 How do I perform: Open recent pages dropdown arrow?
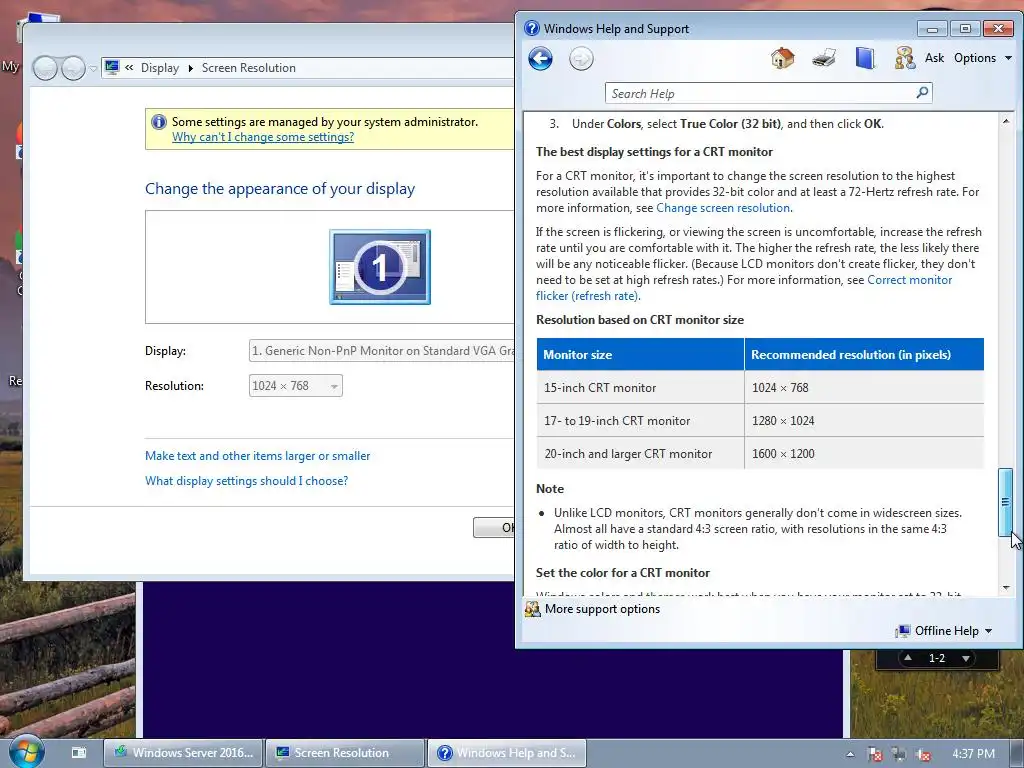[x=93, y=68]
